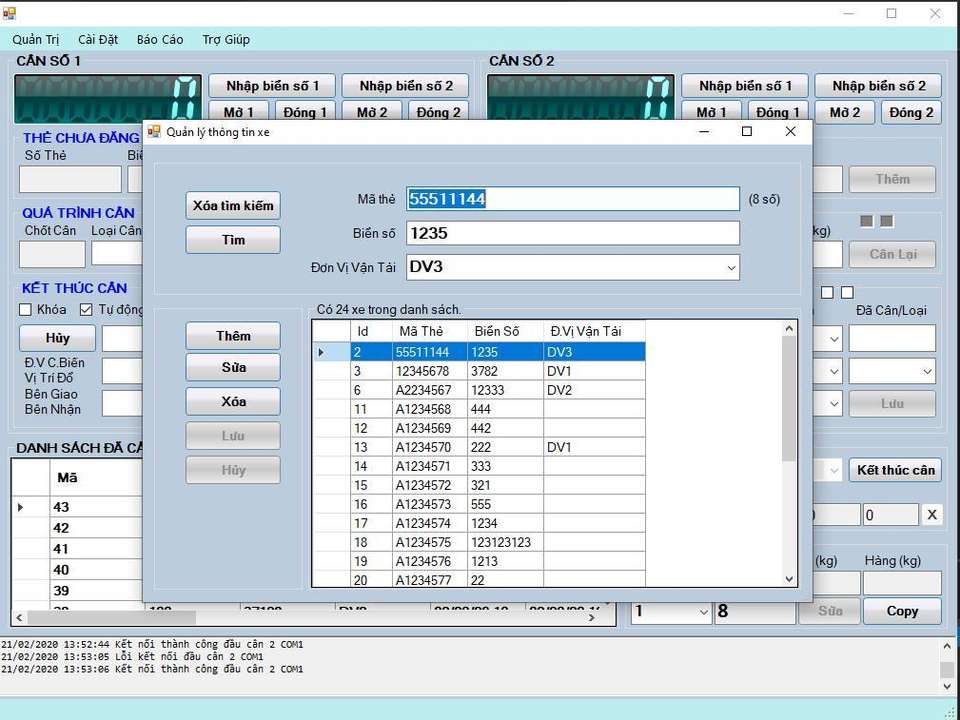Tick the first checkbox above Đã Cân/Loại
Viewport: 960px width, 720px height.
coord(827,293)
